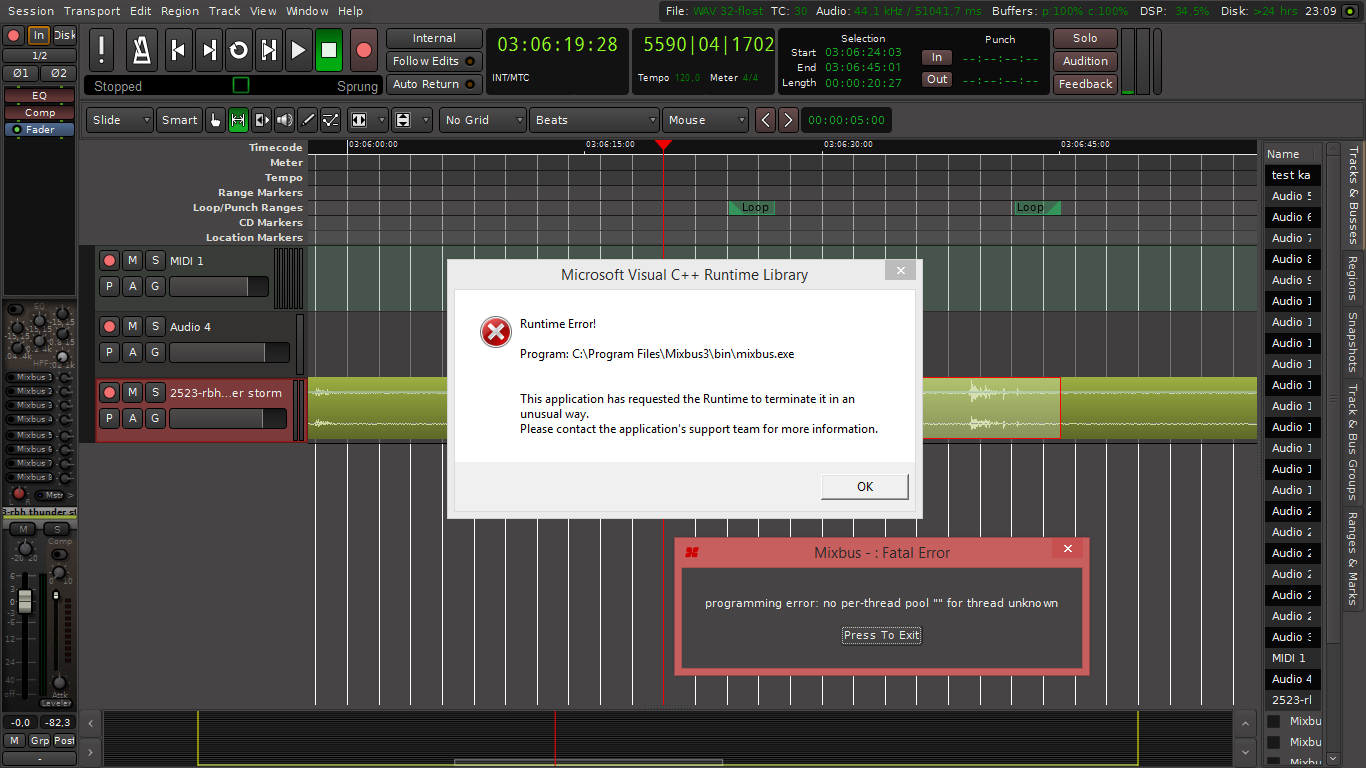This screenshot has width=1366, height=768.
Task: Choose the Audition speaker tool
Action: pos(285,120)
